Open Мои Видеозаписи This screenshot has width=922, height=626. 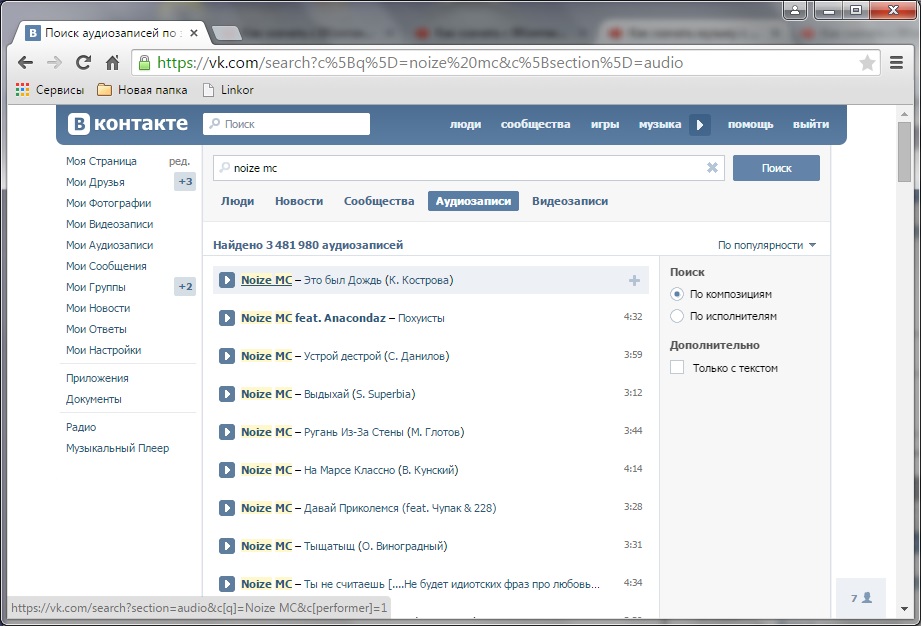109,225
